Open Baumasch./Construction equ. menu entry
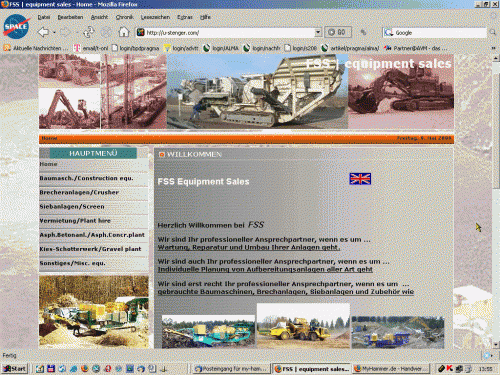The width and height of the screenshot is (500, 375). coord(86,178)
